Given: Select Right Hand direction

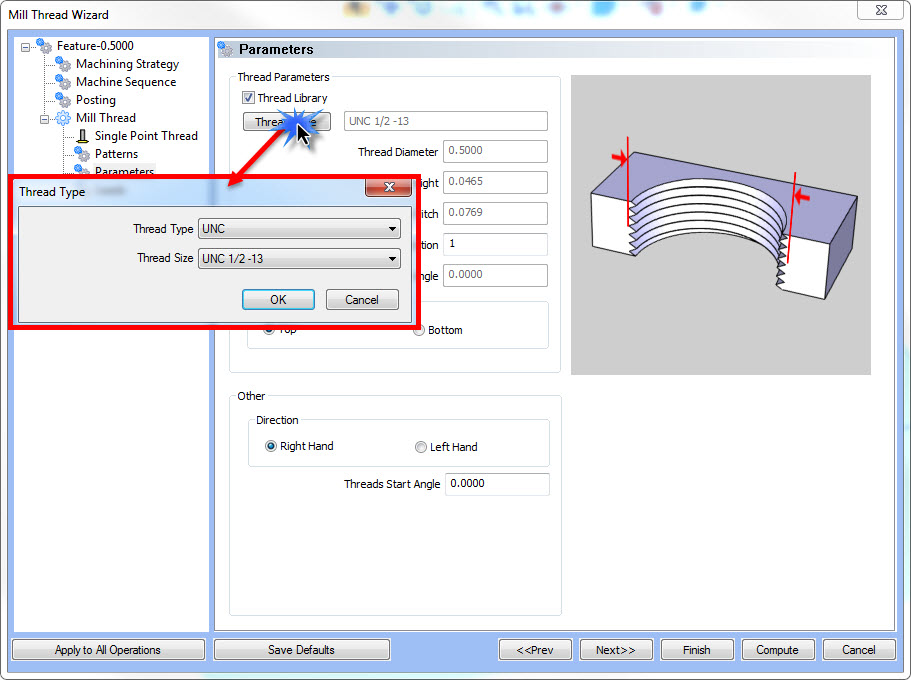Looking at the screenshot, I should 271,446.
